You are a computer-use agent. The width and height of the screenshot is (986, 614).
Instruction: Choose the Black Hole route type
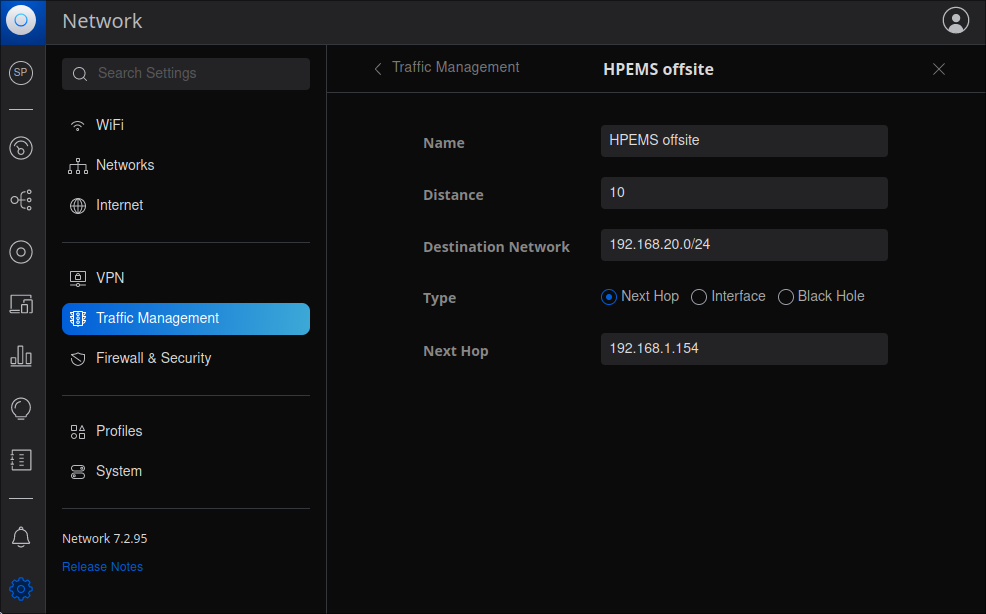pos(785,297)
